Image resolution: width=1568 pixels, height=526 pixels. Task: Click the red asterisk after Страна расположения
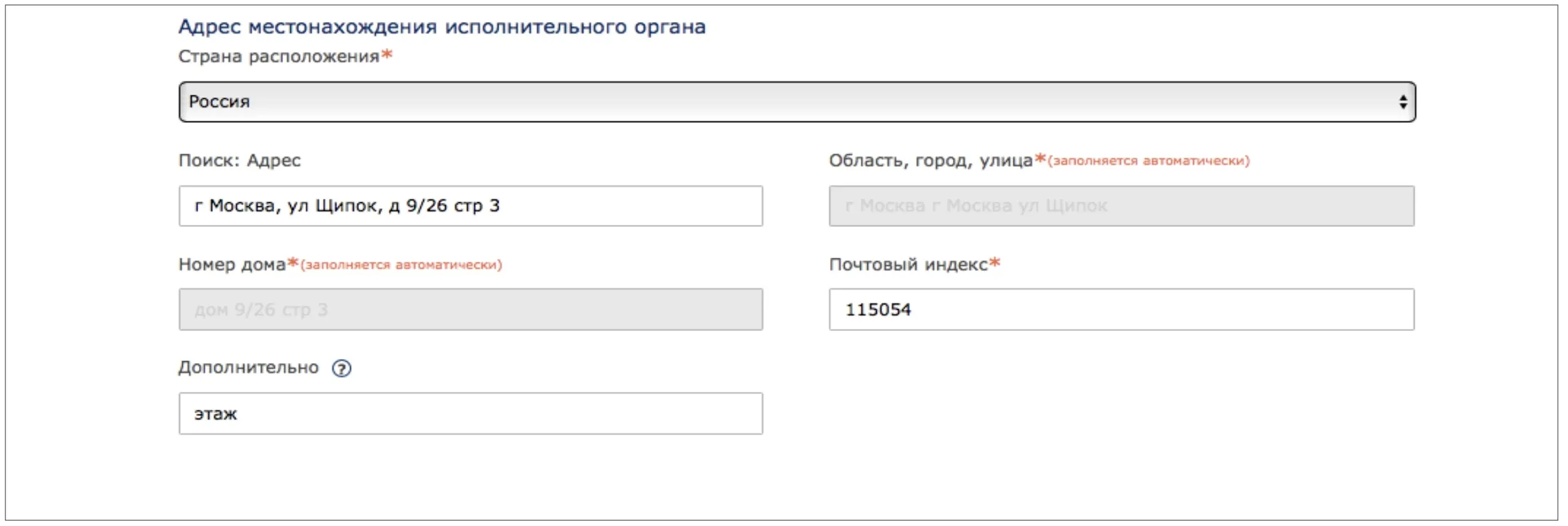click(387, 55)
